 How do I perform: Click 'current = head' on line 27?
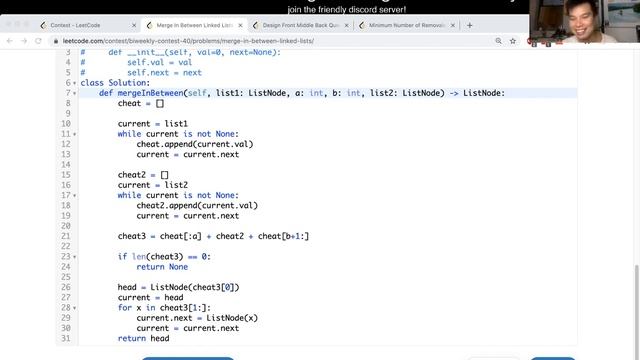150,298
